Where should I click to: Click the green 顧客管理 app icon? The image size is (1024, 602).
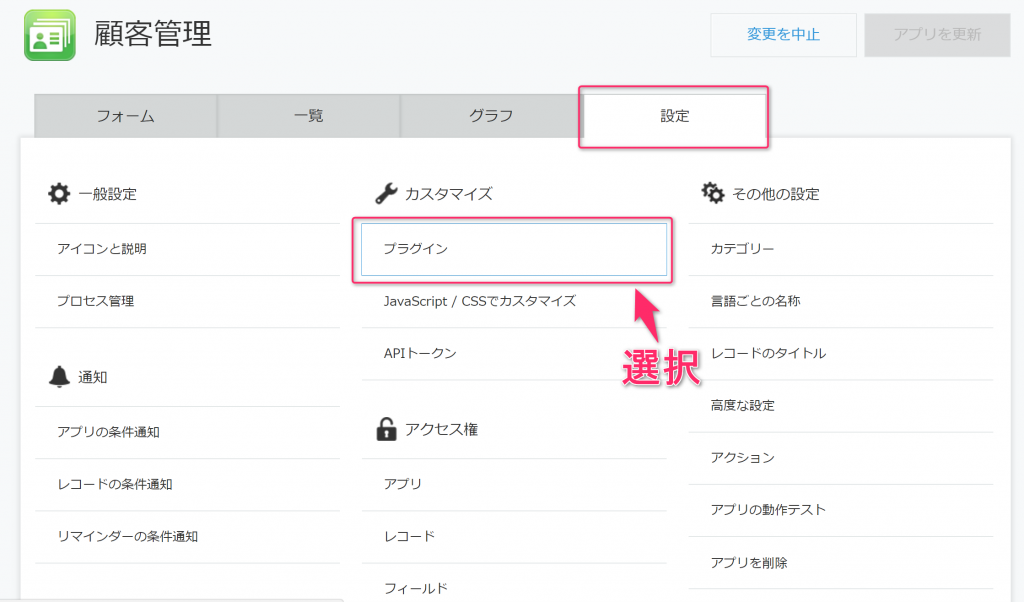(x=50, y=35)
